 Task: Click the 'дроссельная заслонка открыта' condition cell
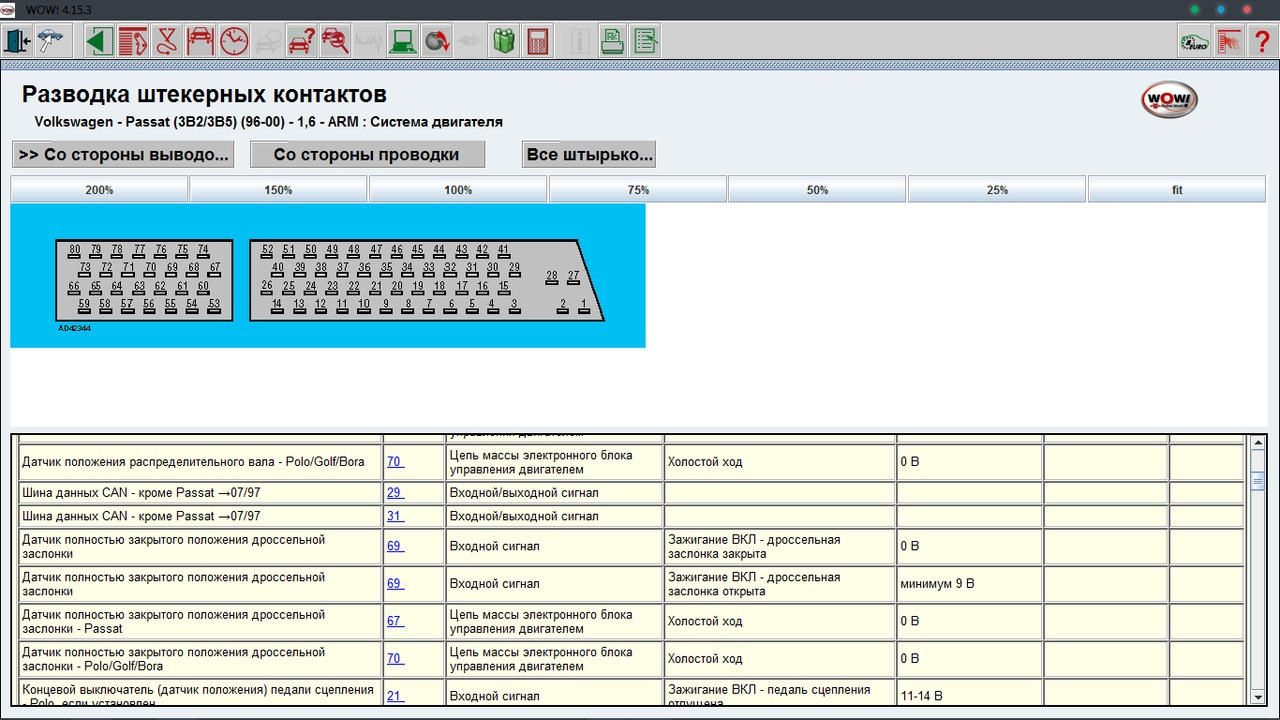[x=779, y=583]
